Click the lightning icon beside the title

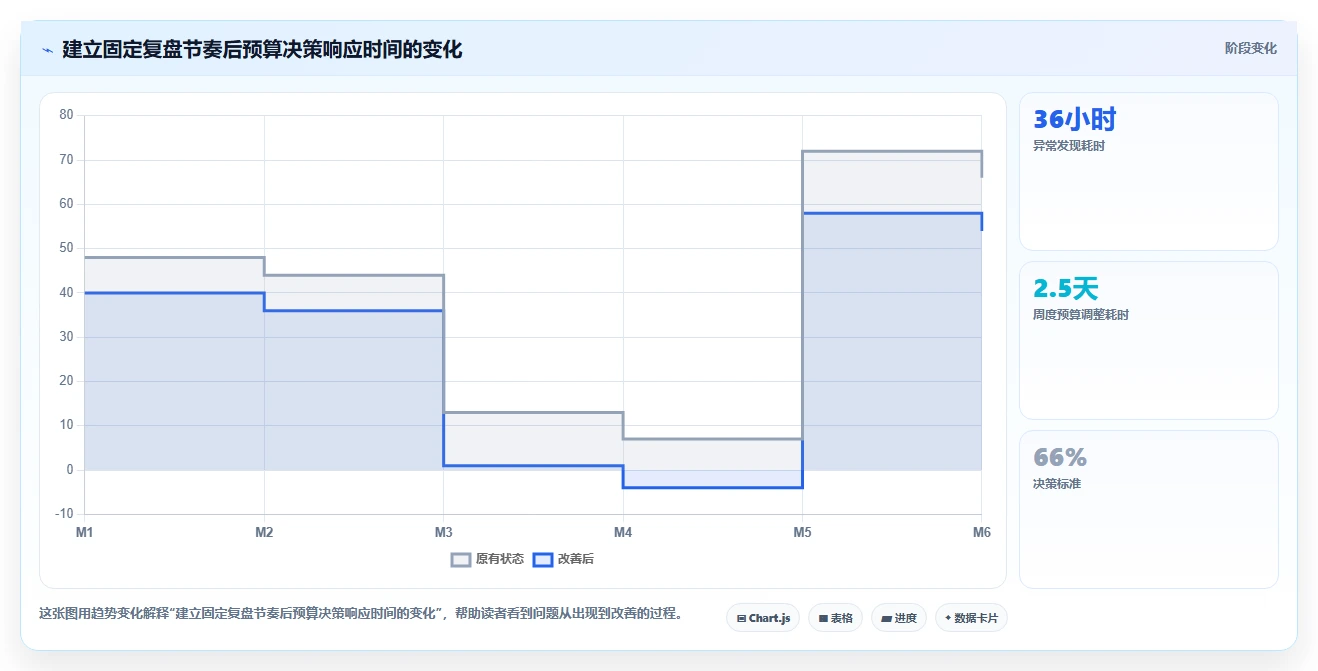click(x=47, y=49)
